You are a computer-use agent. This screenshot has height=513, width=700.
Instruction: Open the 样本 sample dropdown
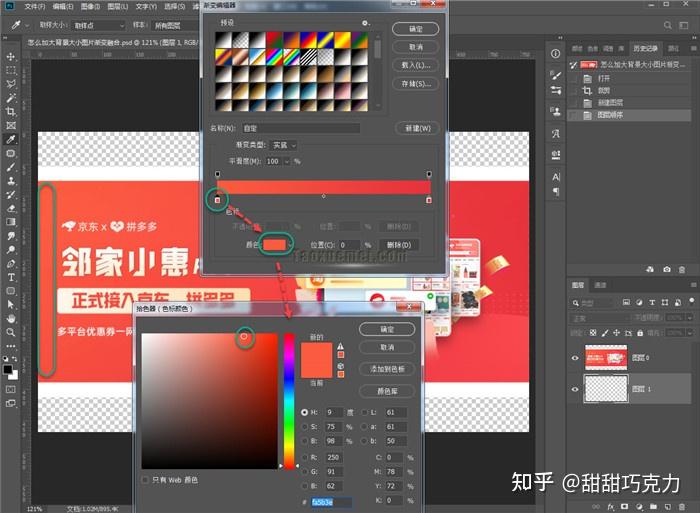[176, 25]
